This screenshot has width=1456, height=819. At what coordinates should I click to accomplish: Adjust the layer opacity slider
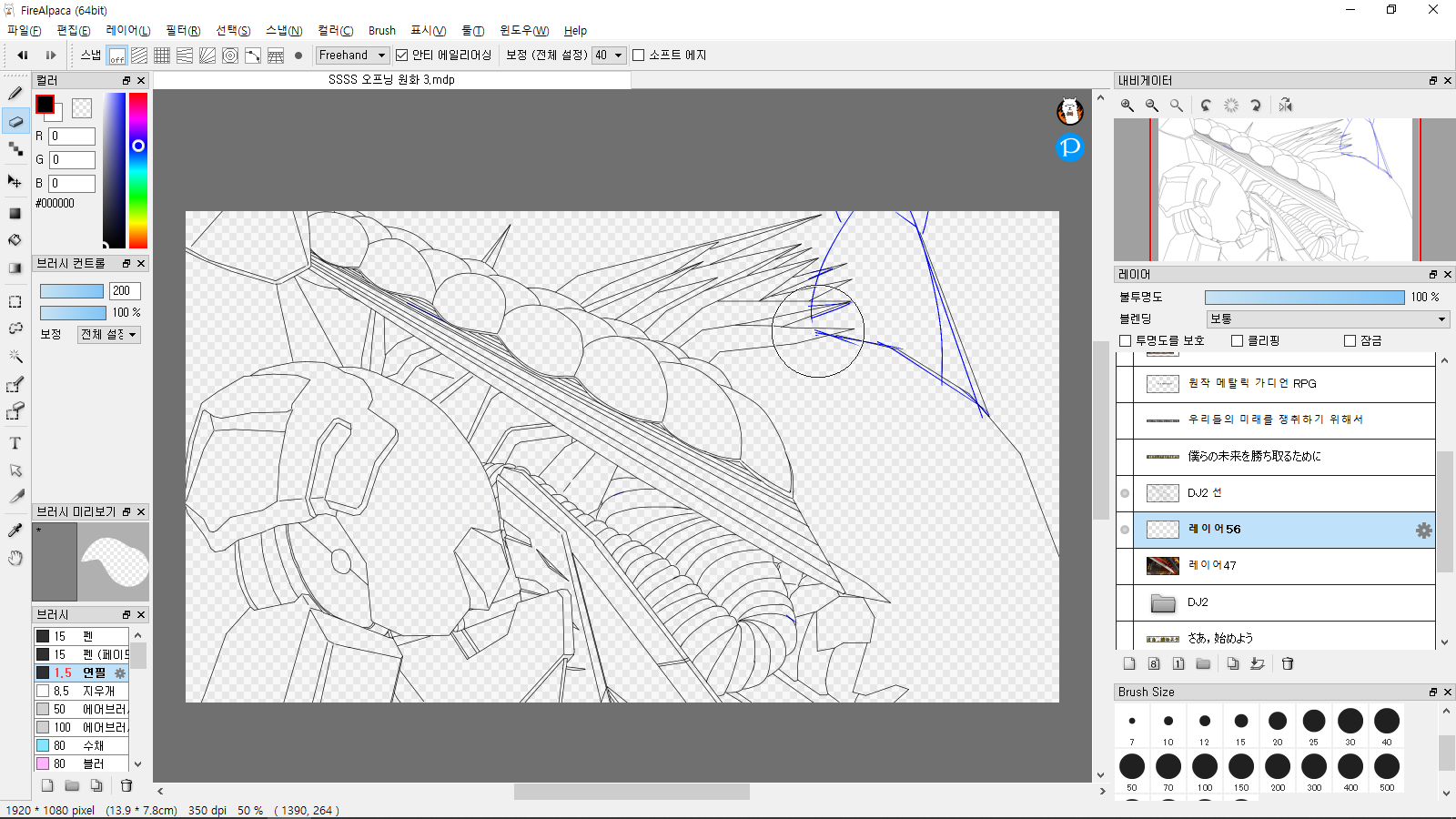click(x=1304, y=298)
